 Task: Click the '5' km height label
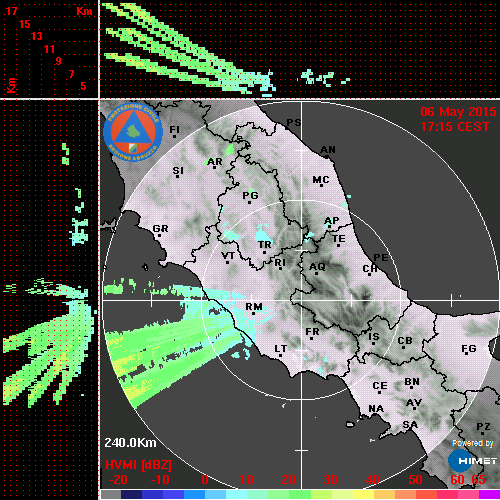83,86
